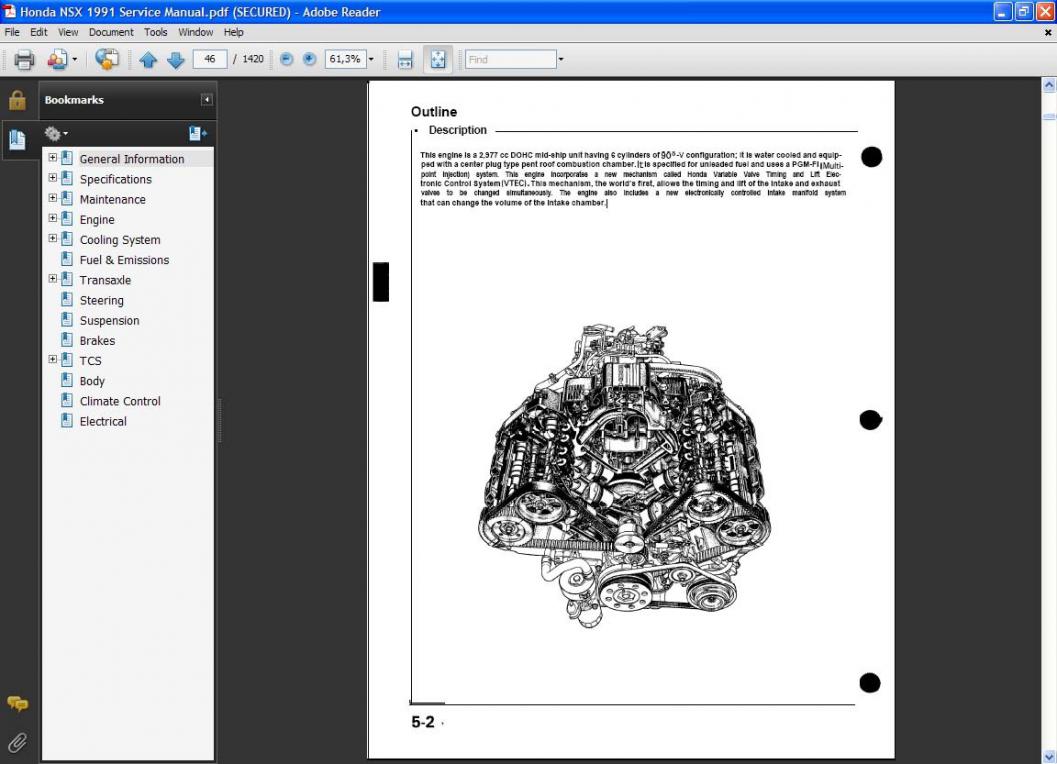Click bookmark icon beside Suspension
This screenshot has height=764, width=1057.
click(67, 320)
